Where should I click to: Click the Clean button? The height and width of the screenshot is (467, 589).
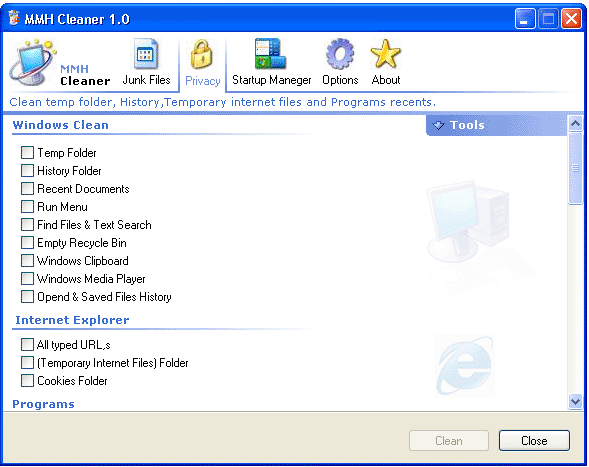click(449, 441)
